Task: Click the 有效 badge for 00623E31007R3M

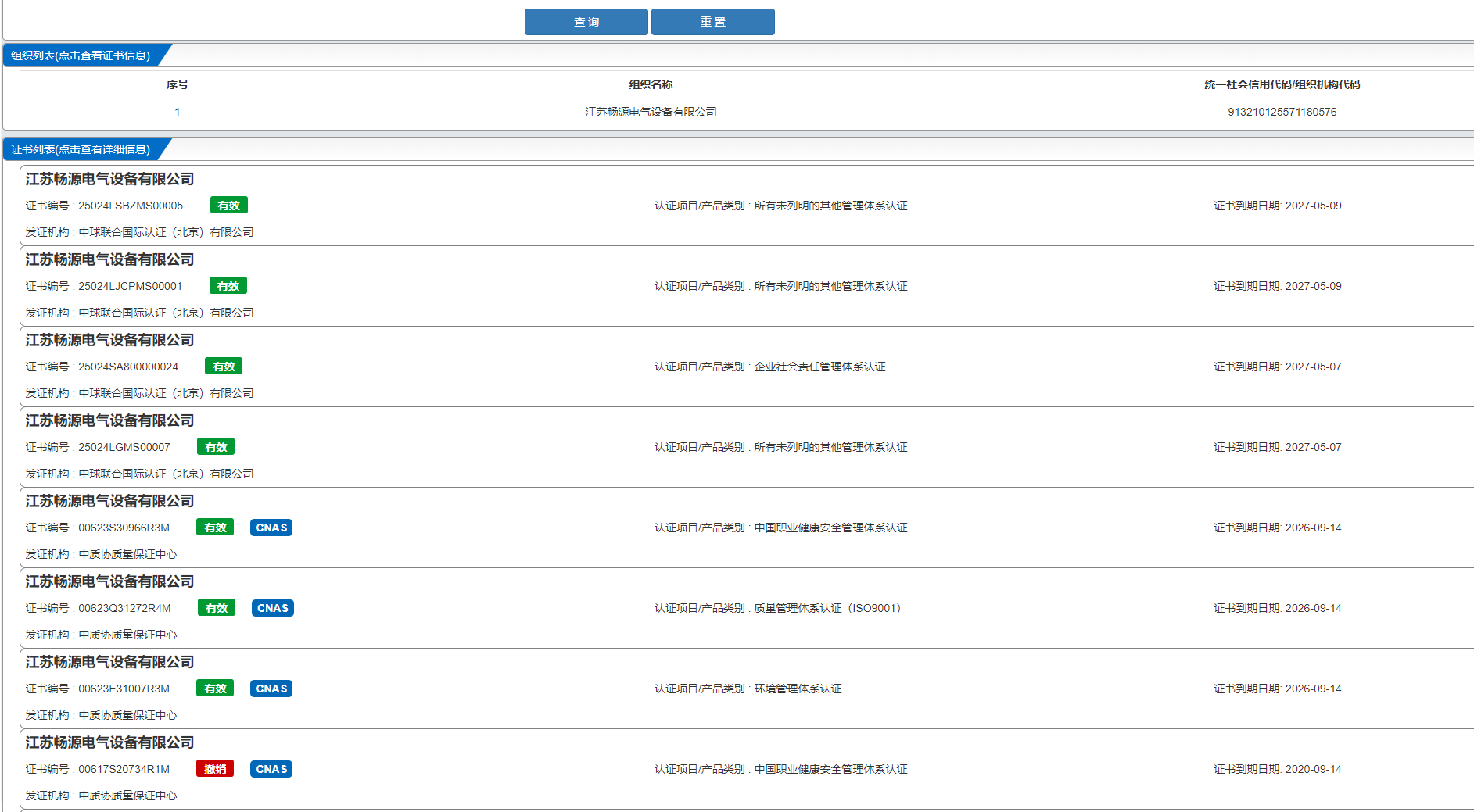Action: pos(215,689)
